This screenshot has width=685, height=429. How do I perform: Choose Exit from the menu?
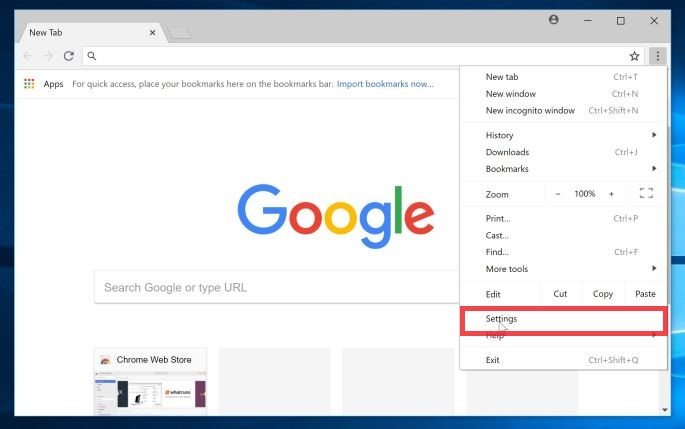pyautogui.click(x=563, y=360)
